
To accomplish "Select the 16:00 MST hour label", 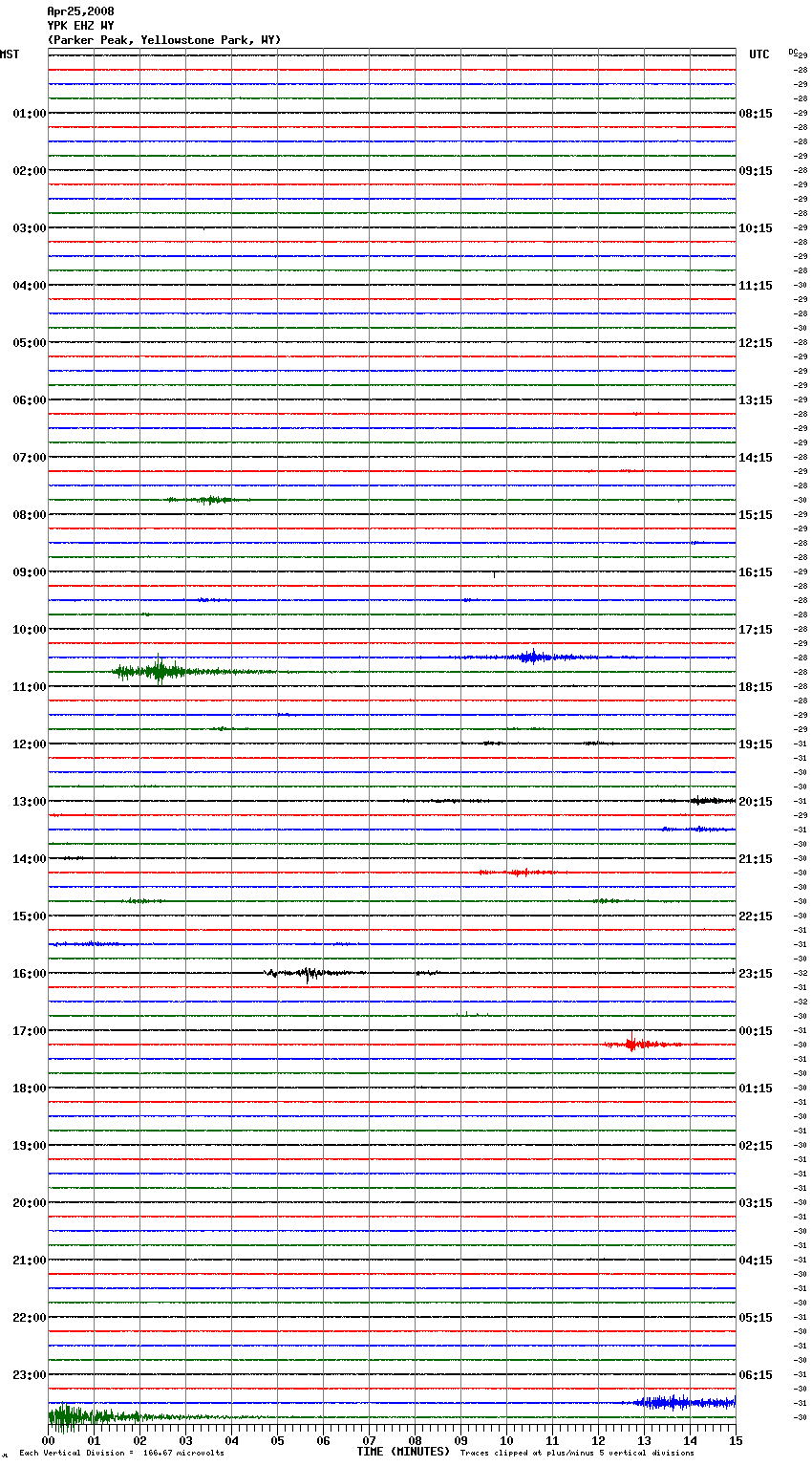I will tap(30, 974).
